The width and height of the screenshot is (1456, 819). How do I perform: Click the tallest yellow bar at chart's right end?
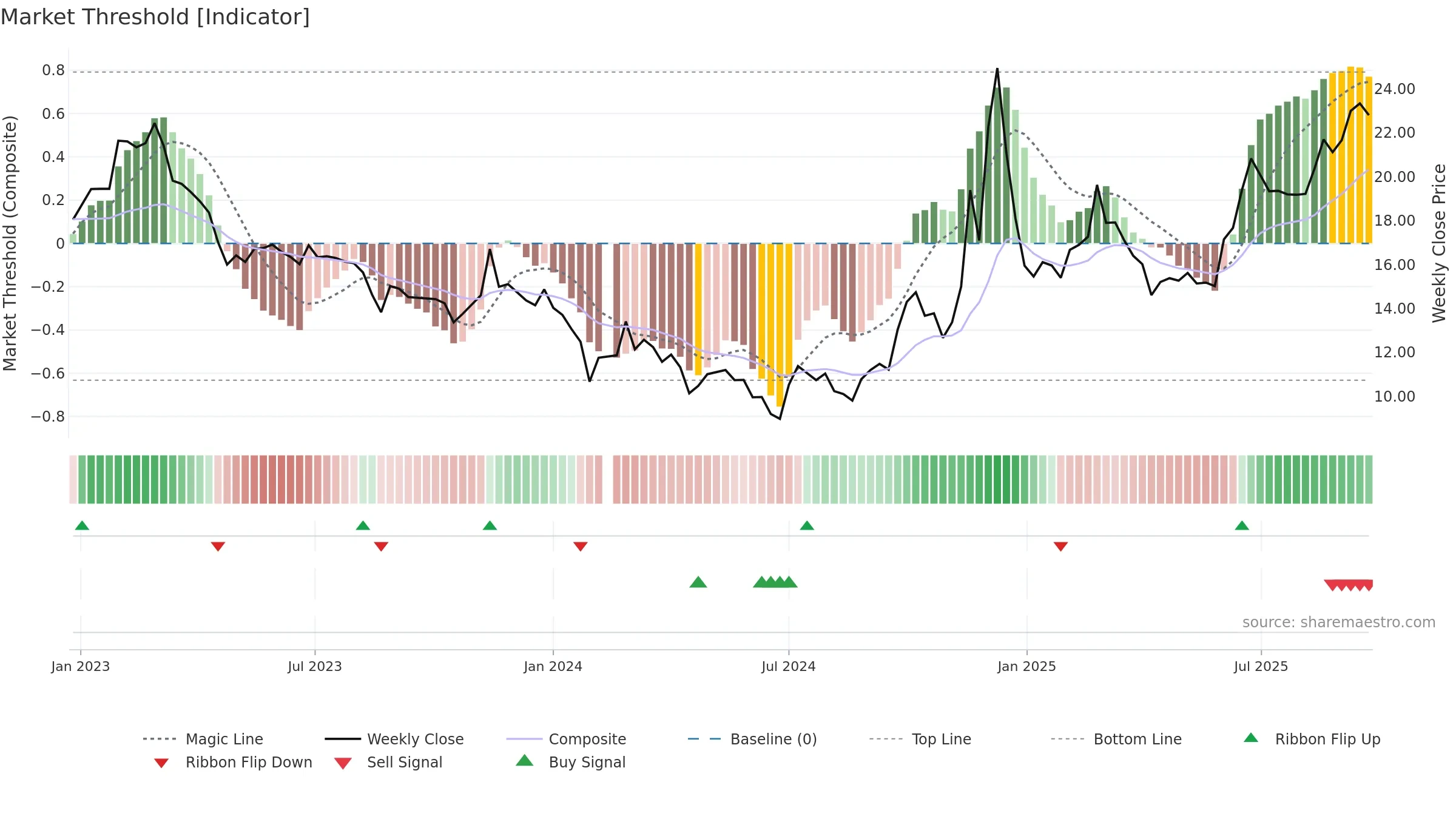click(x=1350, y=155)
